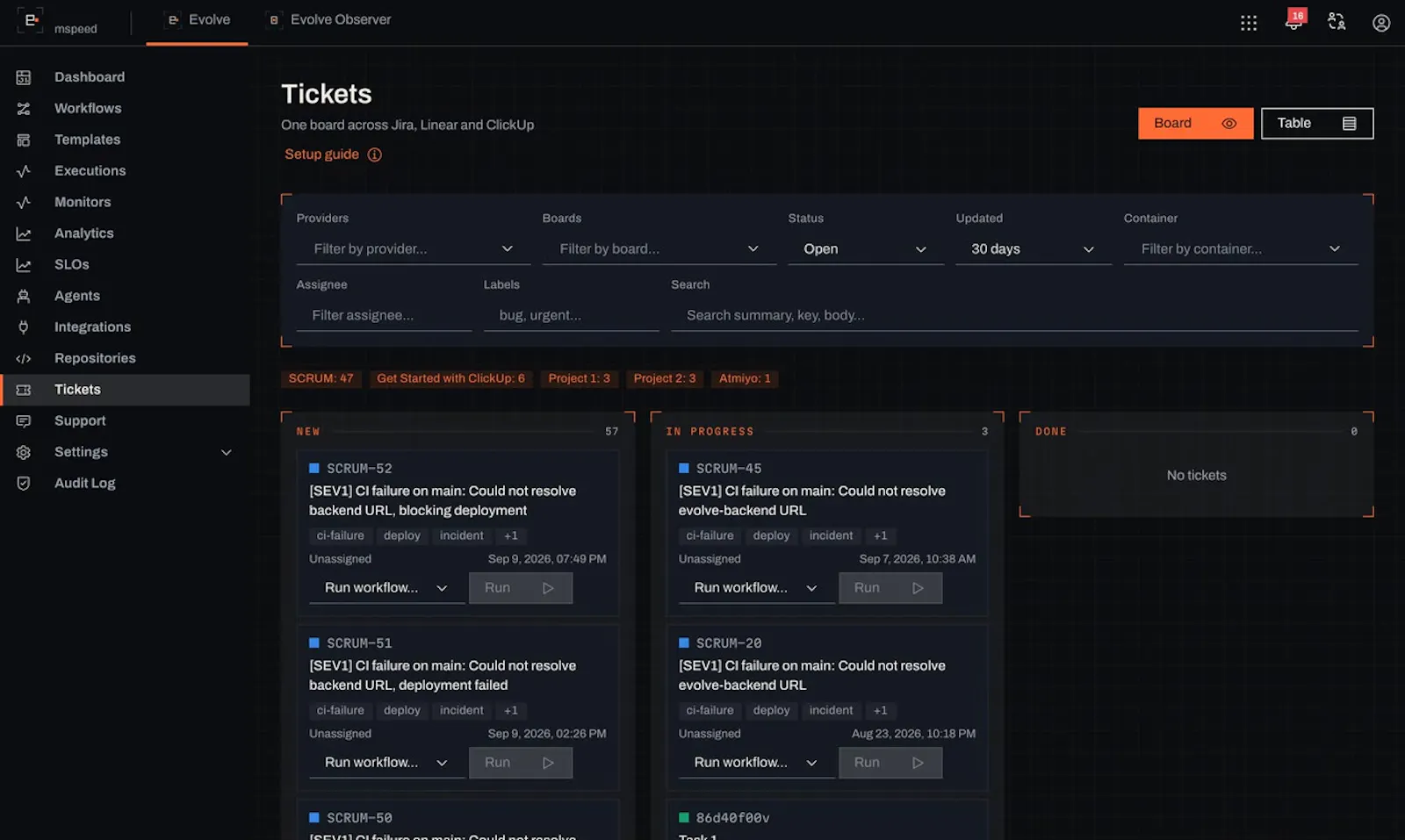1405x840 pixels.
Task: Click the green square icon on 86d40f00v
Action: click(x=684, y=818)
